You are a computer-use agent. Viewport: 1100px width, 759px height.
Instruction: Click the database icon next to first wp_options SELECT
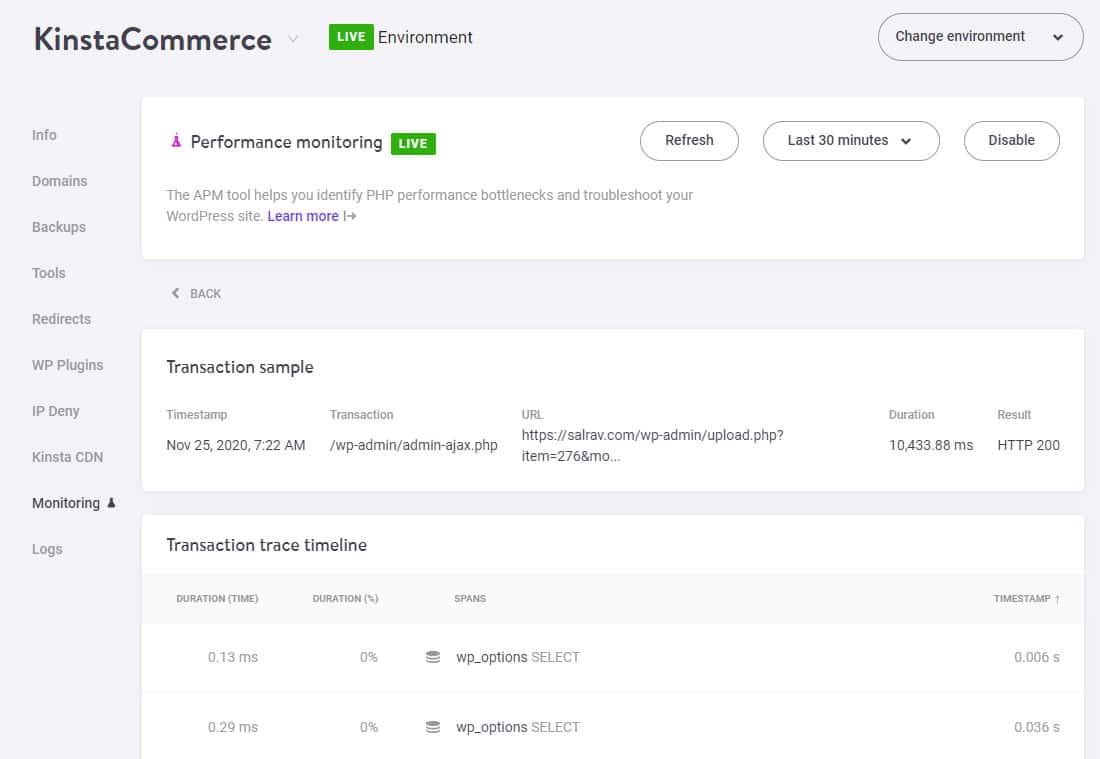coord(432,657)
